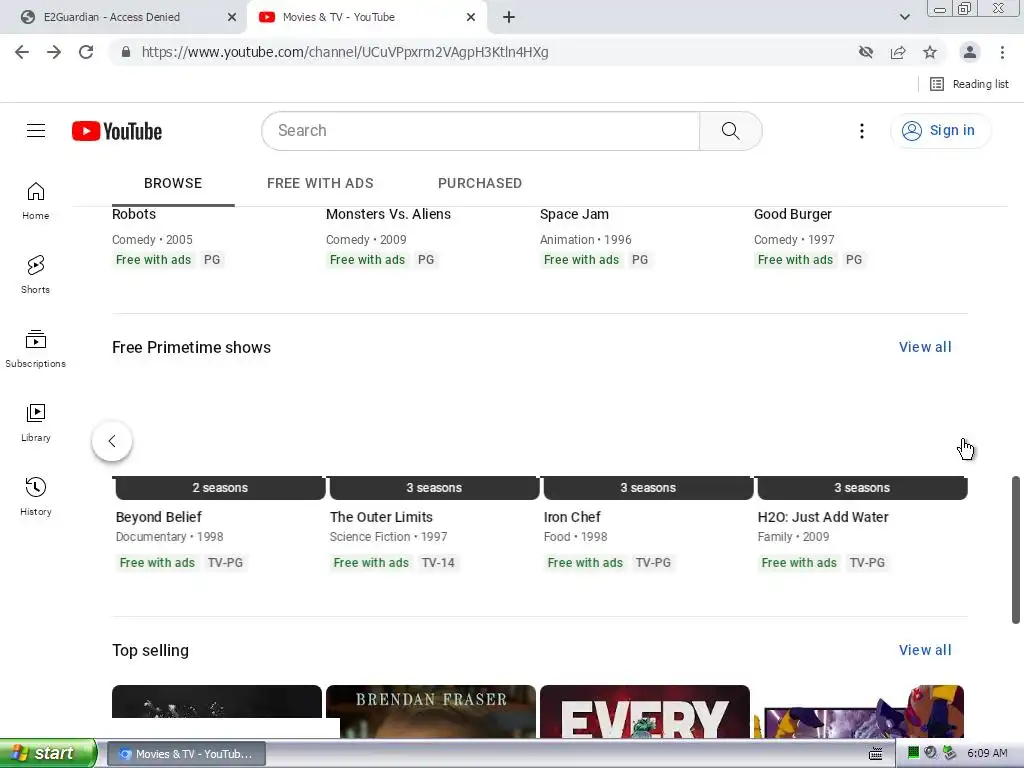Open the Robots movie title
The image size is (1024, 768).
[x=134, y=214]
